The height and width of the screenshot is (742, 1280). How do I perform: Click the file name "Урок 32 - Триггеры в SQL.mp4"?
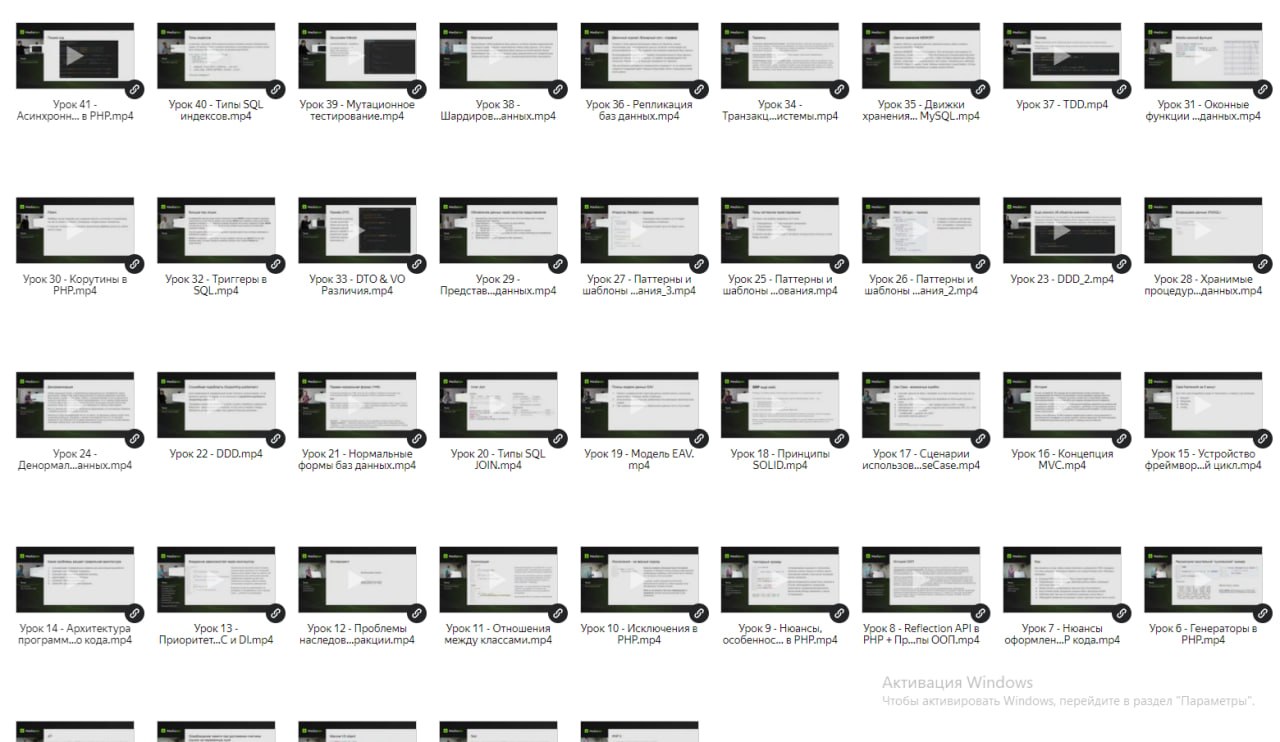click(x=216, y=285)
